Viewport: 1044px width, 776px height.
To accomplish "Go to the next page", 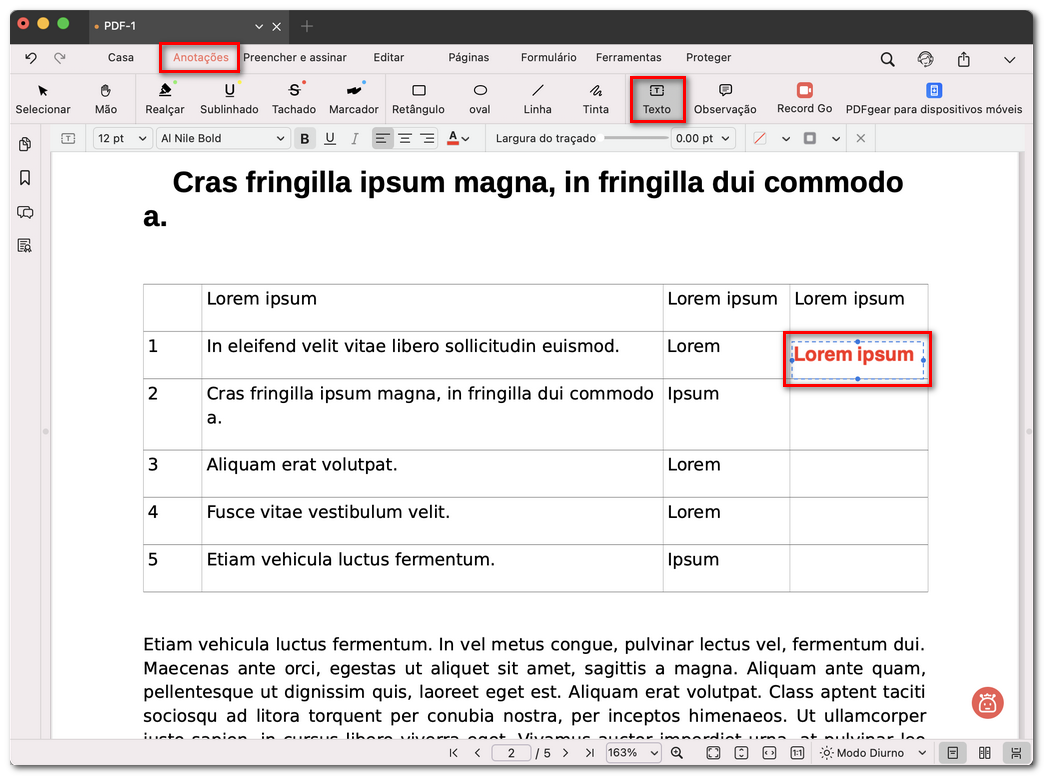I will click(x=566, y=753).
